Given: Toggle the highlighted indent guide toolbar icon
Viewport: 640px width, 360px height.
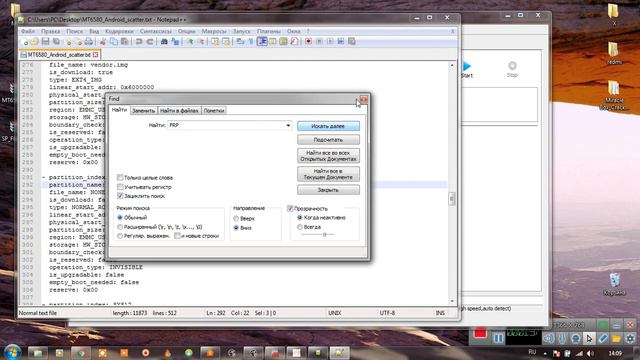Looking at the screenshot, I should coord(262,42).
